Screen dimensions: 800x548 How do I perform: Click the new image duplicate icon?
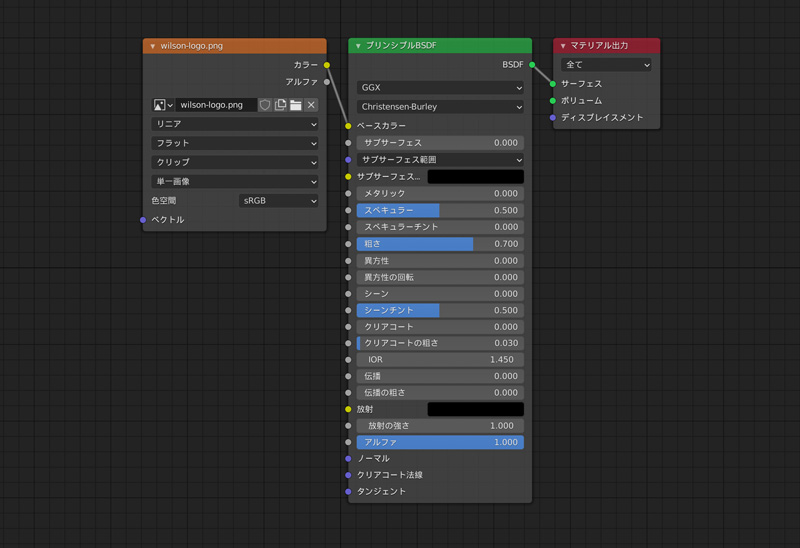pyautogui.click(x=280, y=105)
